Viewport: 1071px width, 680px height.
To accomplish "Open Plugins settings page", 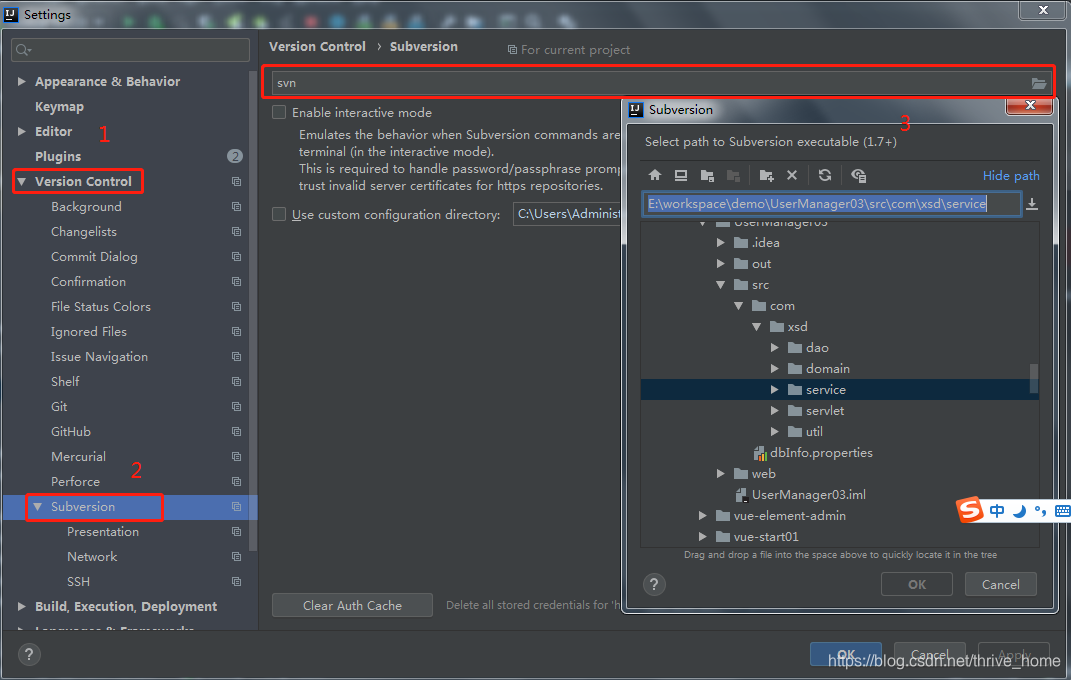I will pyautogui.click(x=58, y=156).
